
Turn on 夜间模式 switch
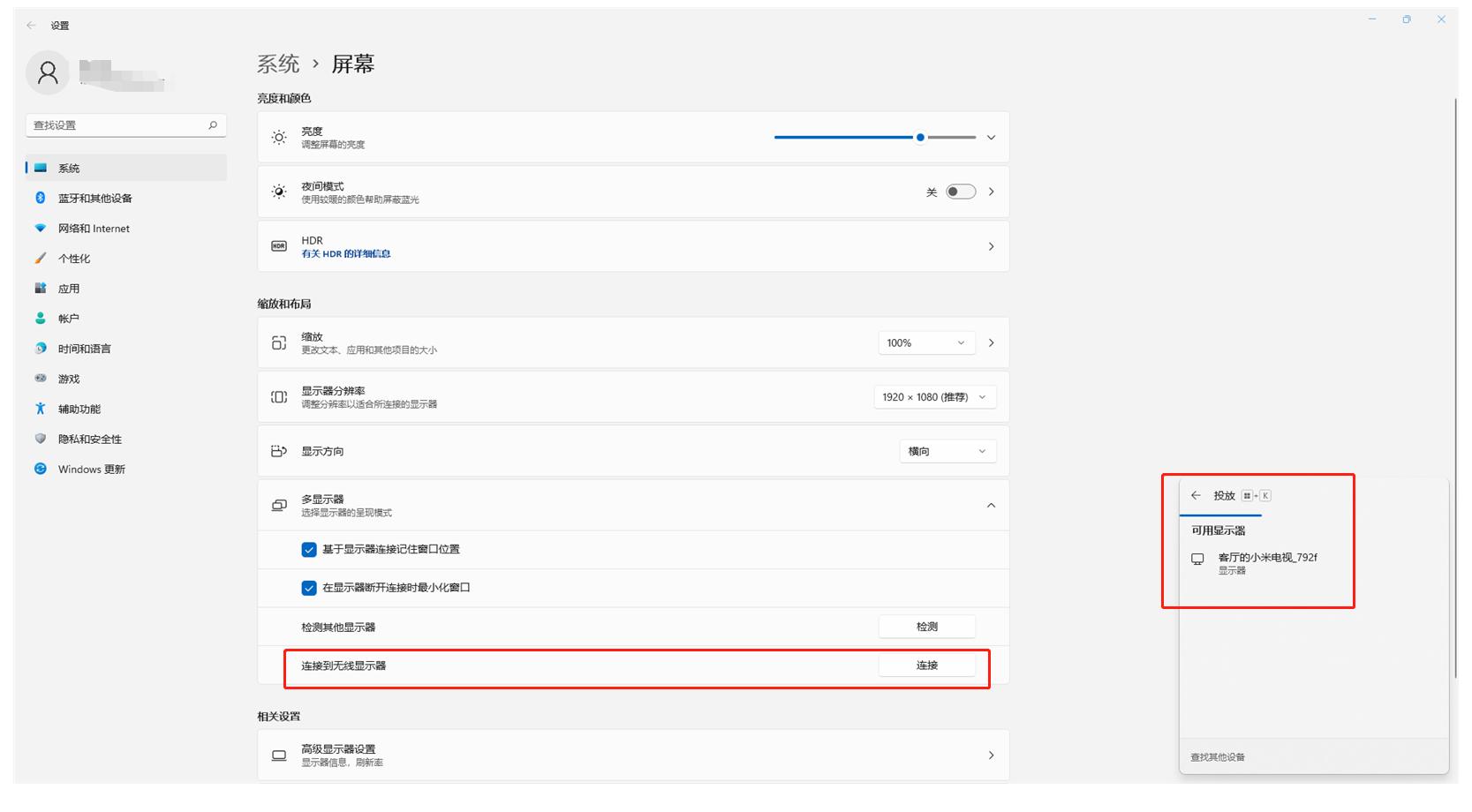click(960, 191)
